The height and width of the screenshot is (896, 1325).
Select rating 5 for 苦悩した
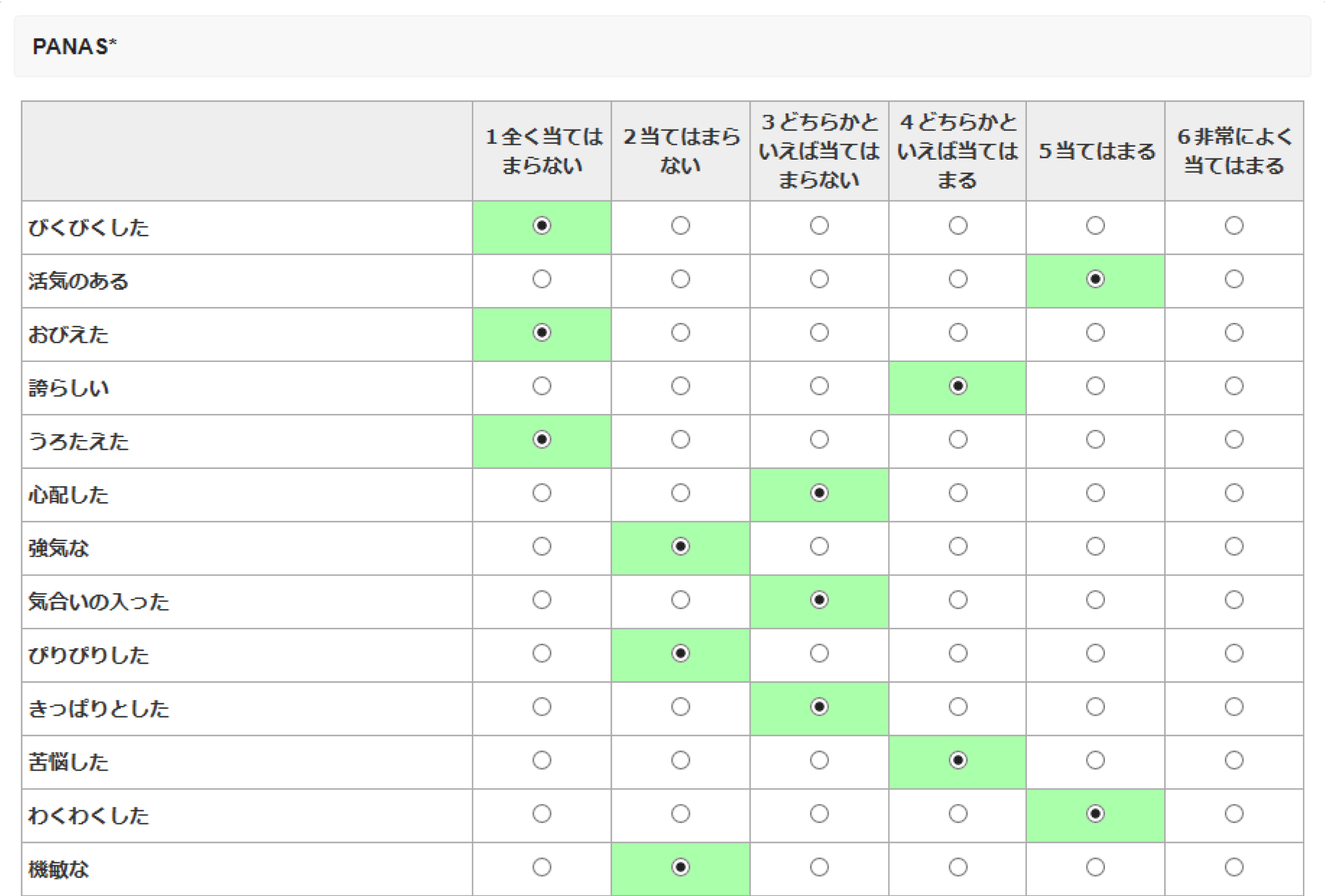click(x=1095, y=760)
